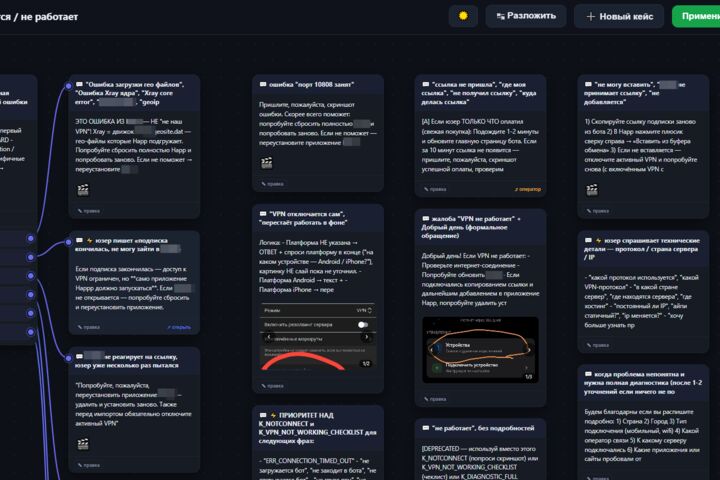Click body text 'ЭТО ОШИБКА ИЗ'
This screenshot has width=720, height=480.
(x=100, y=121)
